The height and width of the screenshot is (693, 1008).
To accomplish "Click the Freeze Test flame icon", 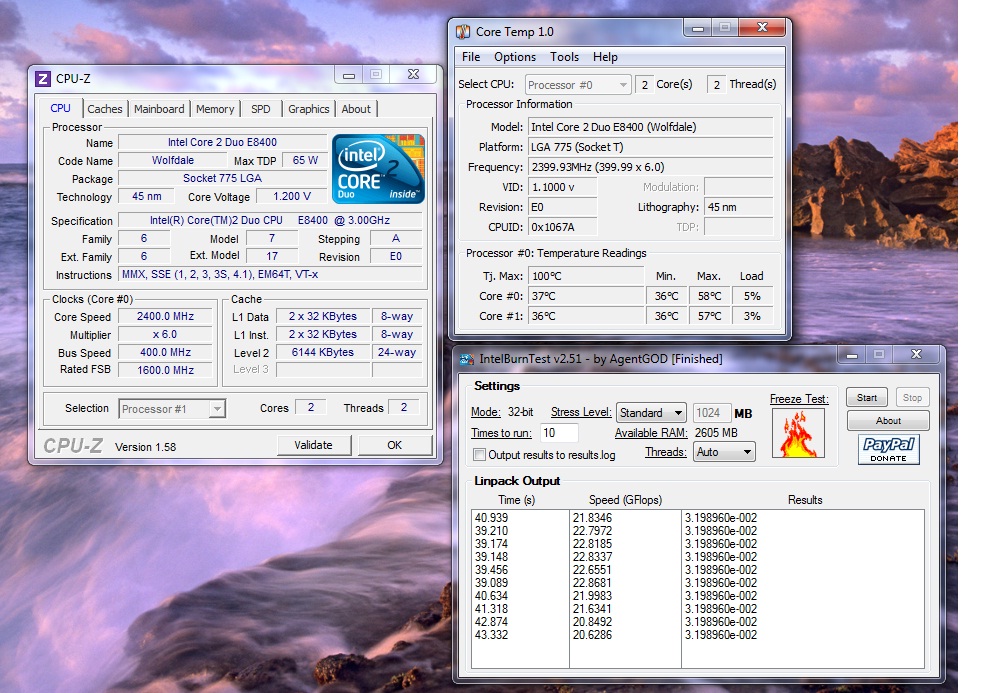I will coord(798,433).
